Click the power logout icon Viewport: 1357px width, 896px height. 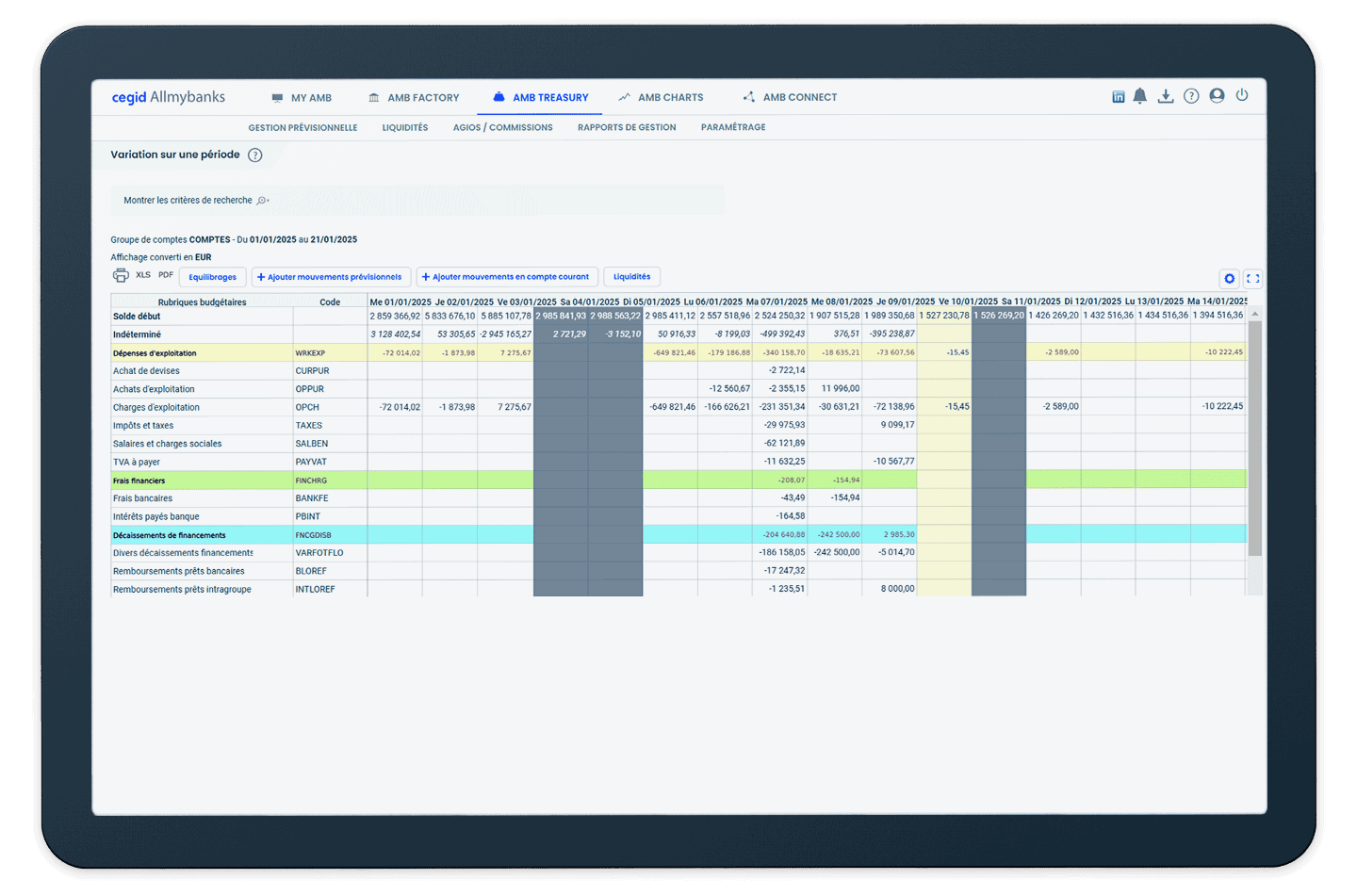point(1242,95)
